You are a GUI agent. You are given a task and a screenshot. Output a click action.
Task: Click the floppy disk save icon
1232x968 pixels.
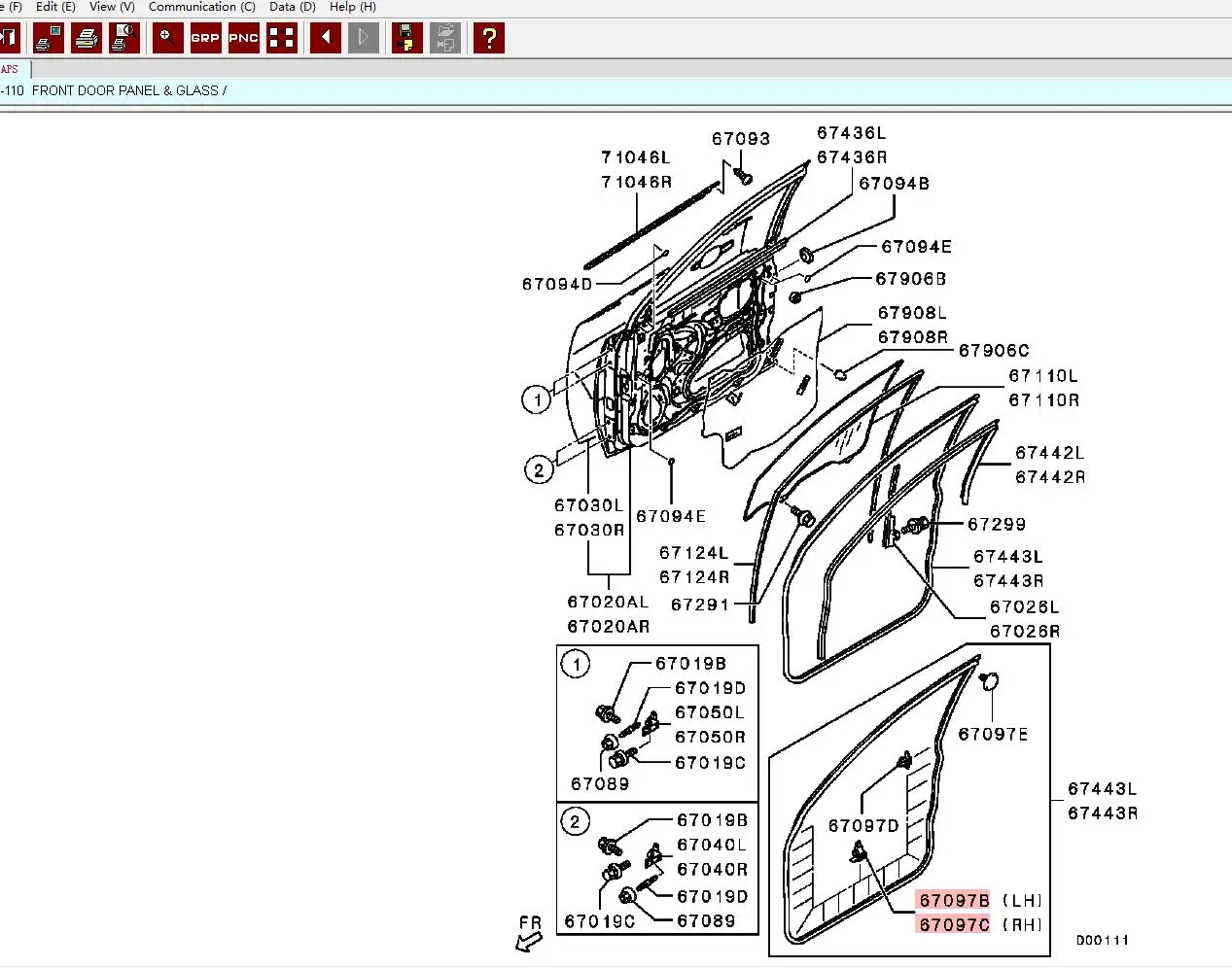tap(407, 38)
